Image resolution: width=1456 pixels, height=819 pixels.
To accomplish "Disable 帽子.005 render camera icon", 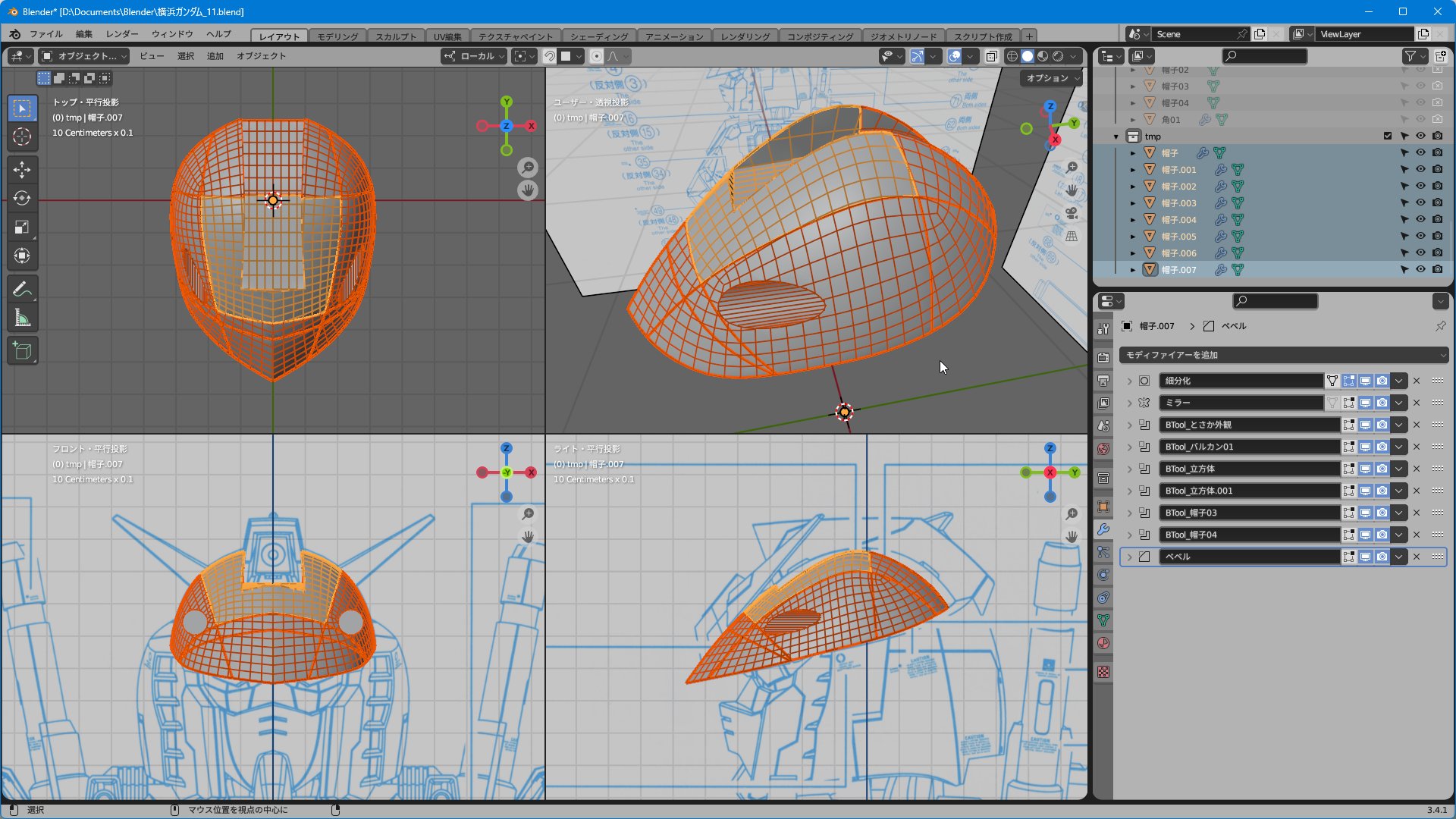I will tap(1437, 237).
